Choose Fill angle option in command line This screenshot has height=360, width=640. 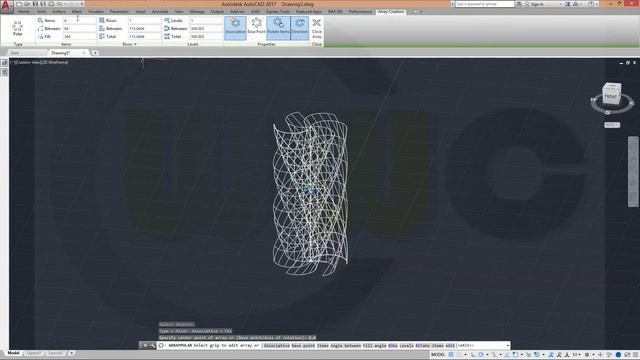[x=375, y=346]
